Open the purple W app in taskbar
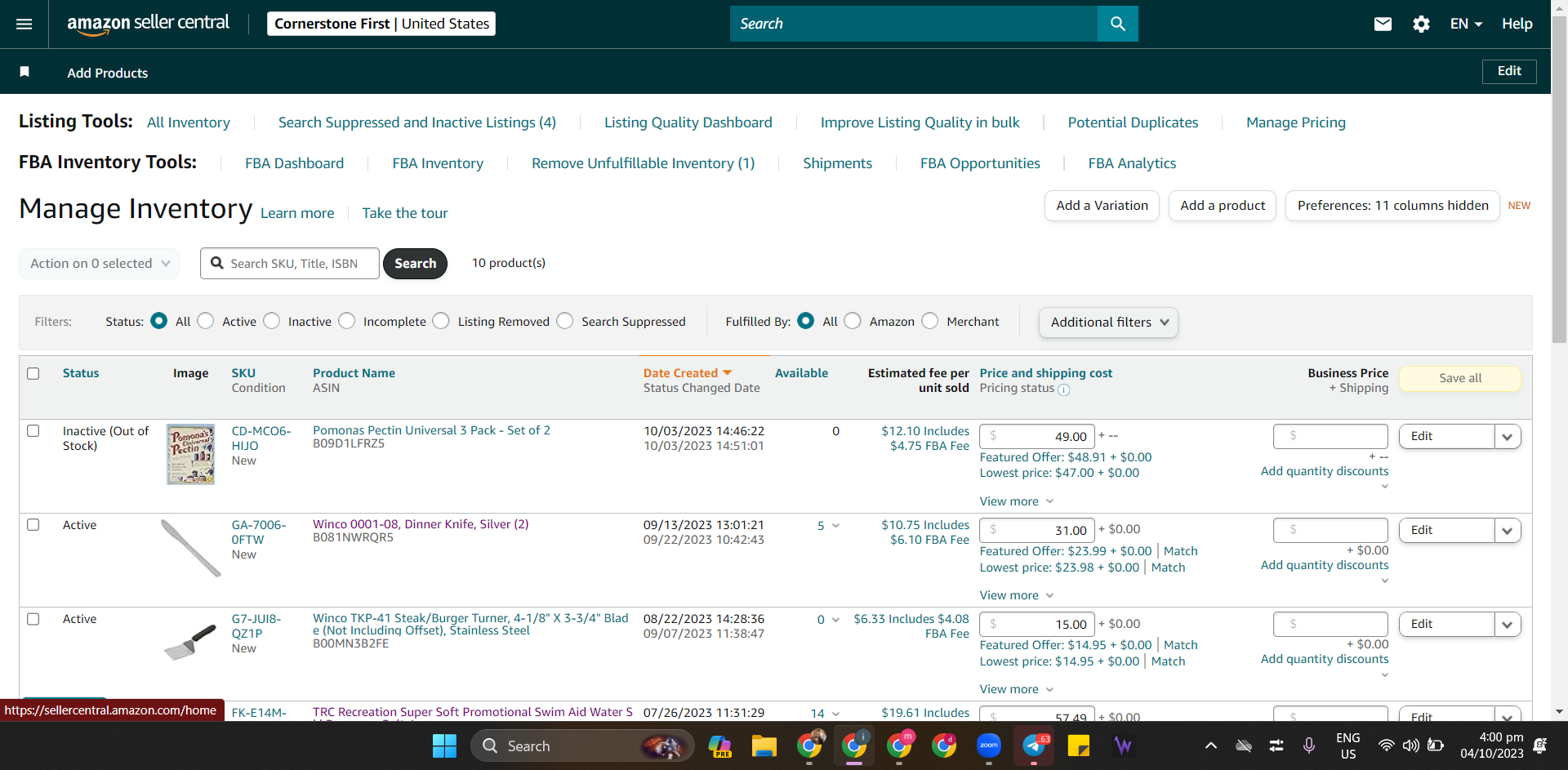The image size is (1568, 770). coord(1124,746)
